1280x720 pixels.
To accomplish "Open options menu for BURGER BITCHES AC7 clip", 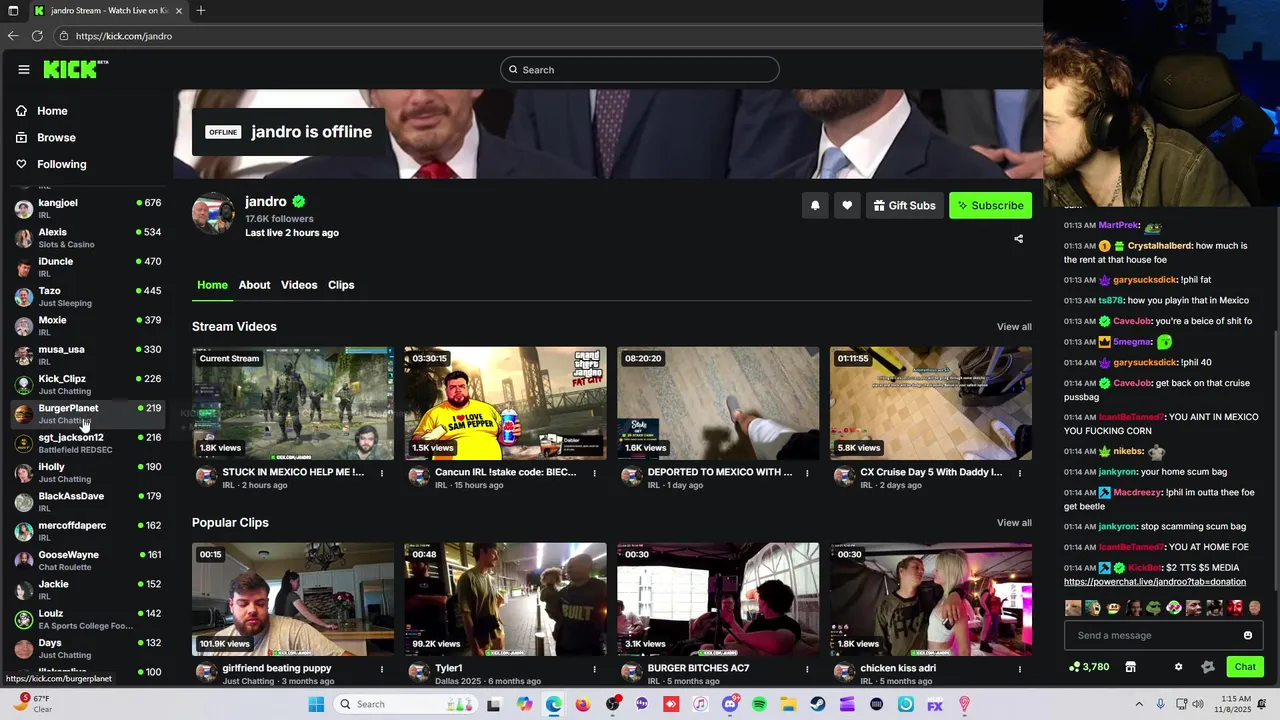I will pyautogui.click(x=807, y=669).
